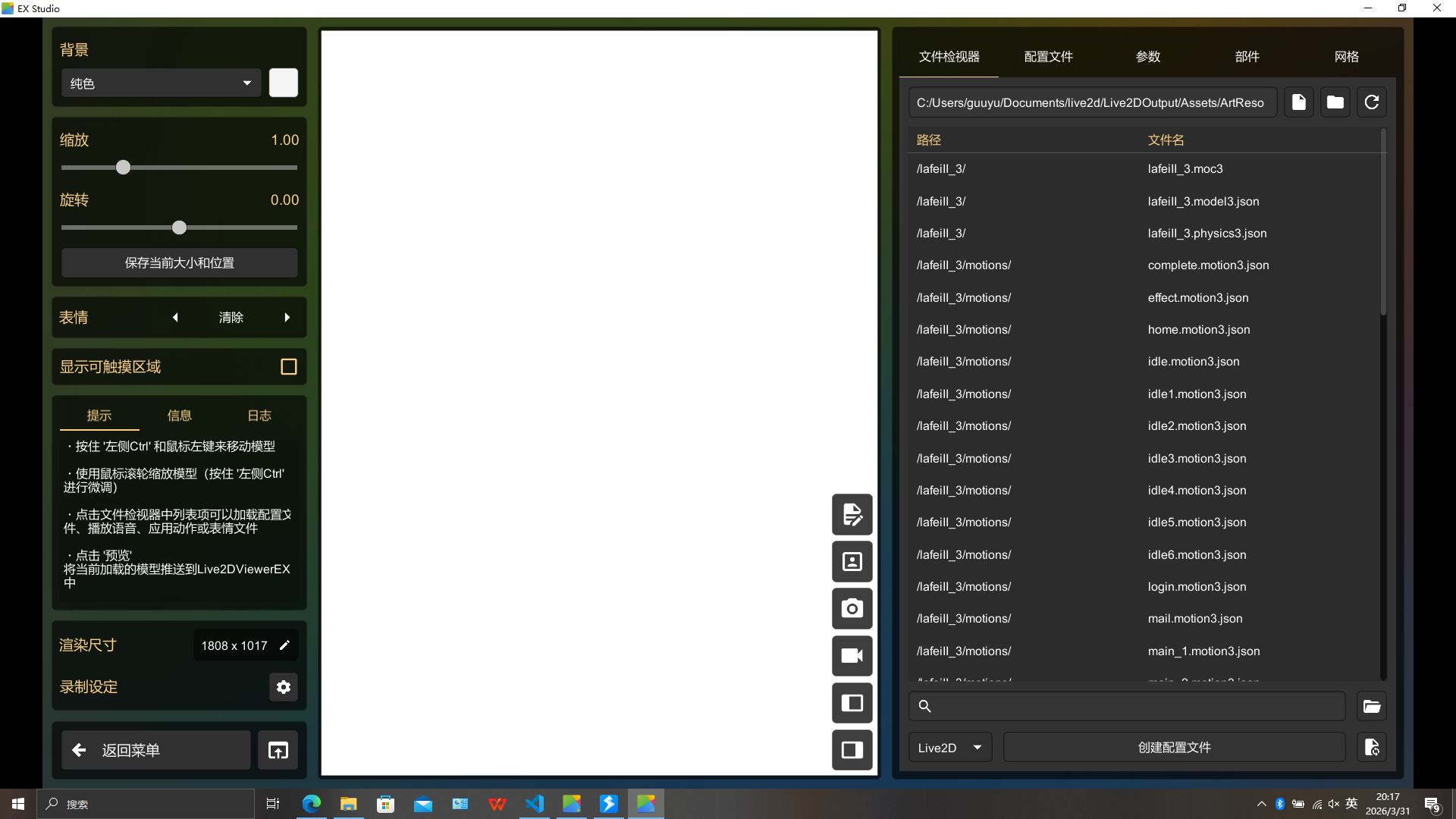
Task: Open recording settings gear
Action: 283,687
